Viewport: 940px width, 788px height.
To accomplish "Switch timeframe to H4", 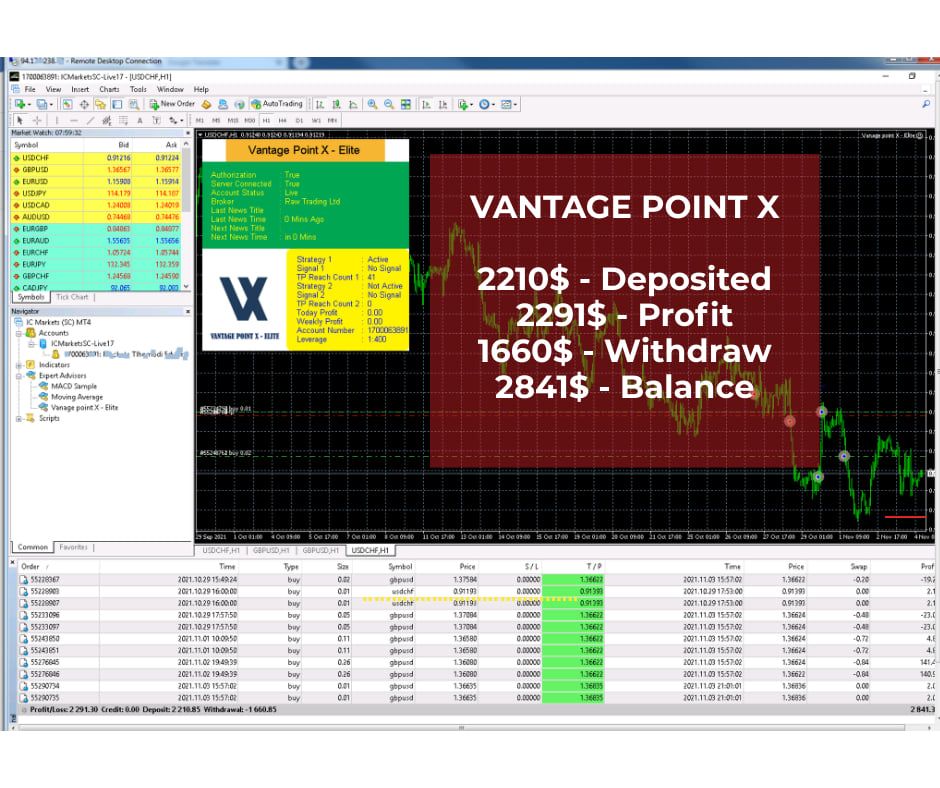I will (282, 121).
